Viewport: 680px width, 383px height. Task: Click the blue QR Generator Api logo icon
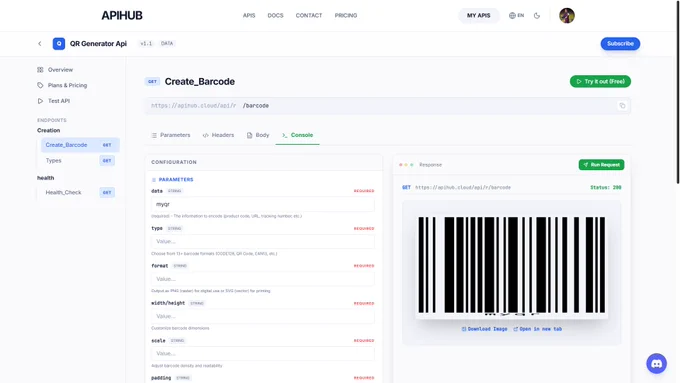(59, 43)
